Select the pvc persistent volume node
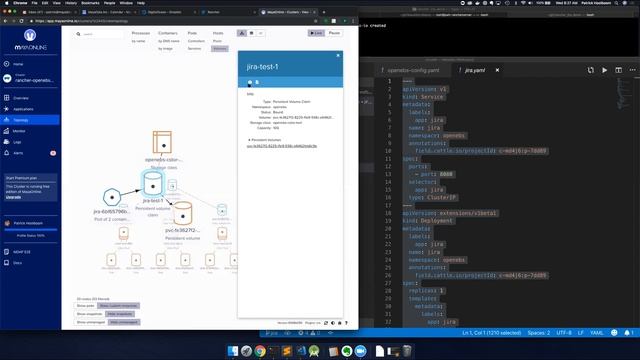Viewport: 640px width, 360px height. [x=182, y=213]
